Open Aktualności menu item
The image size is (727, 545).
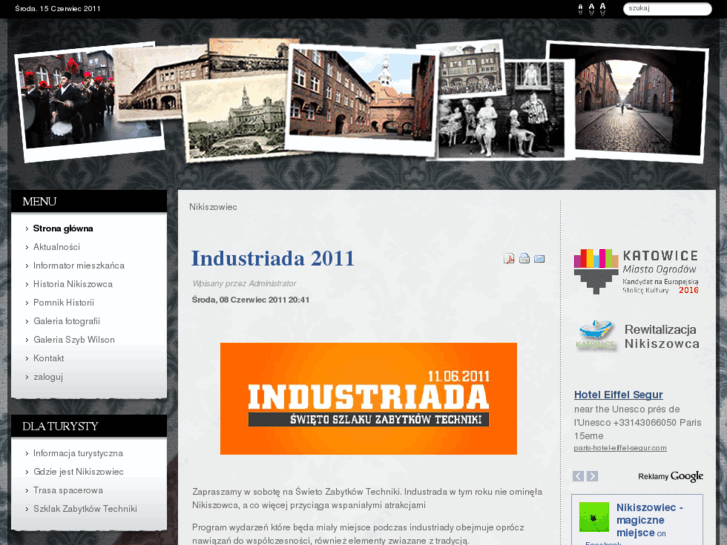[57, 247]
